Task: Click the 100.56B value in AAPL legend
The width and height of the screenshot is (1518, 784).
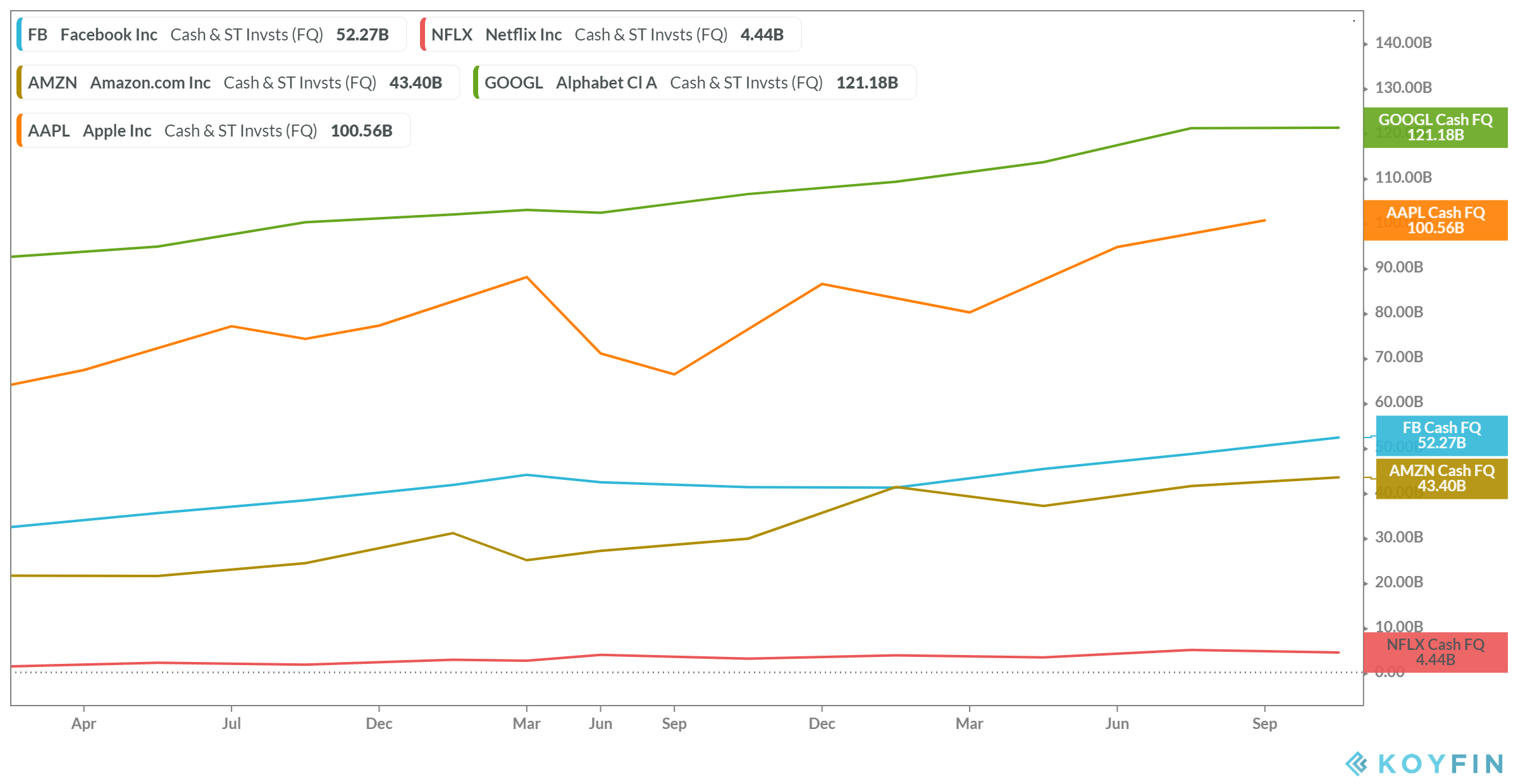Action: tap(362, 131)
